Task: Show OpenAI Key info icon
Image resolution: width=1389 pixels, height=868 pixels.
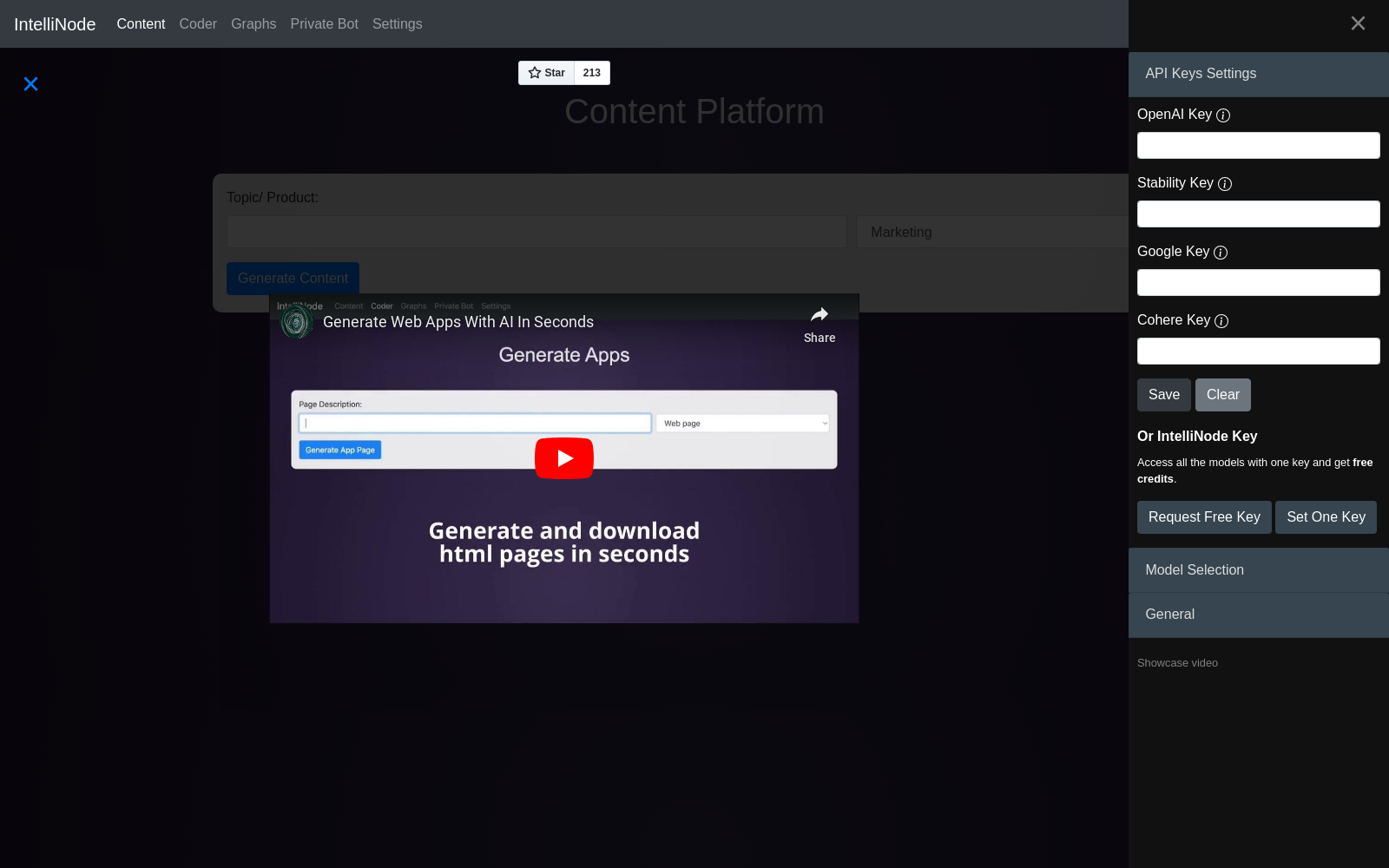Action: click(x=1223, y=115)
